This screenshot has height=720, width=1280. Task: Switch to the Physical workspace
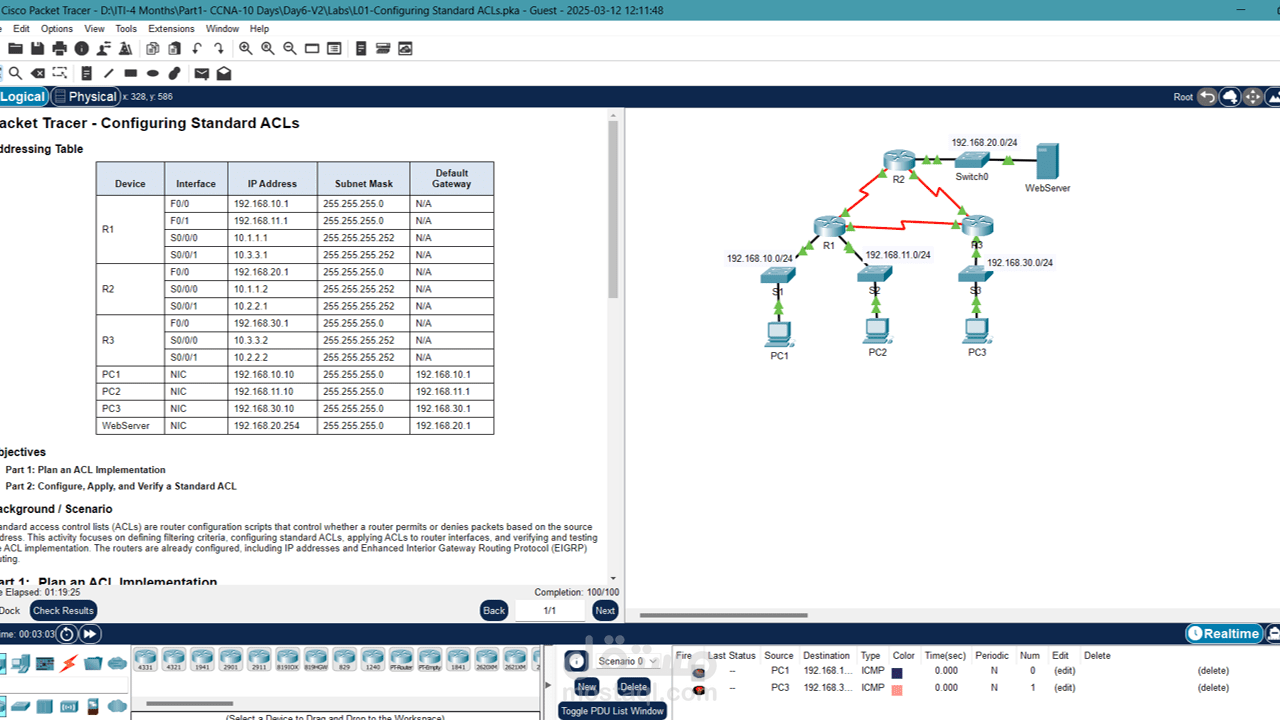[x=87, y=97]
